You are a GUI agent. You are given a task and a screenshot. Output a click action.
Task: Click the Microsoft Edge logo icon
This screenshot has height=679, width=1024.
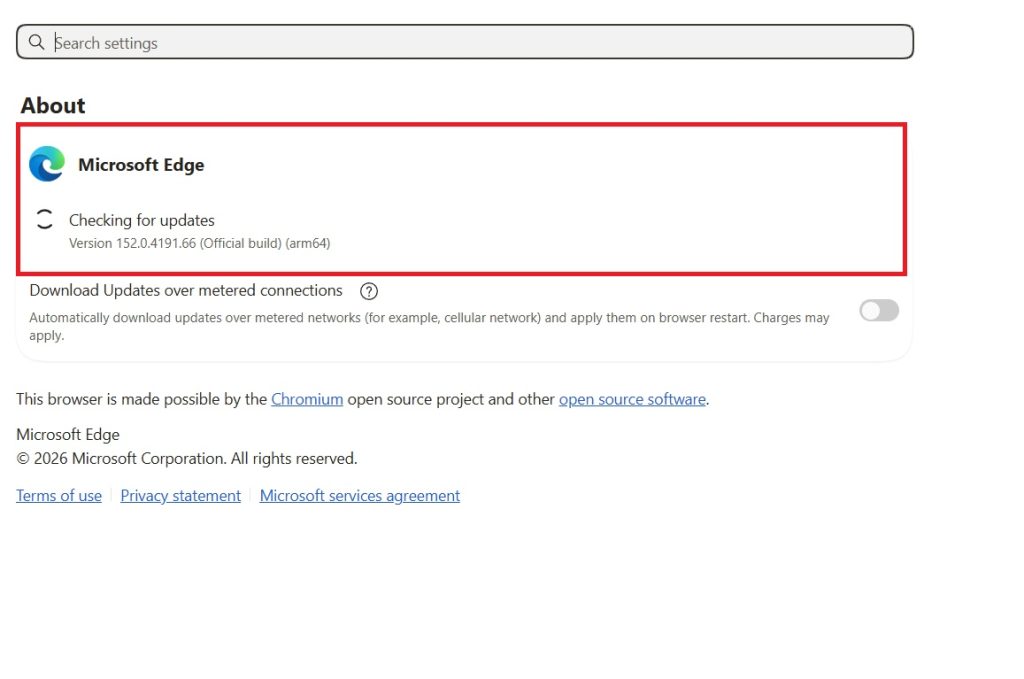coord(47,164)
